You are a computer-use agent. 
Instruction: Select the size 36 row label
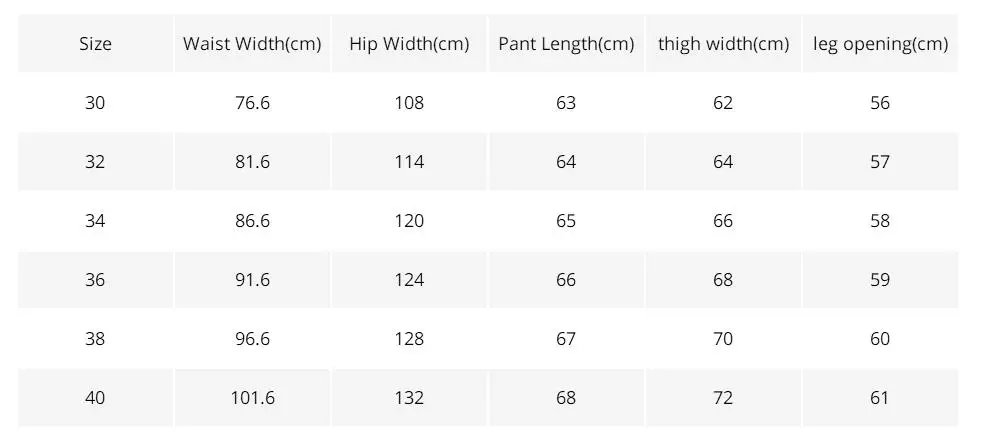pyautogui.click(x=95, y=280)
